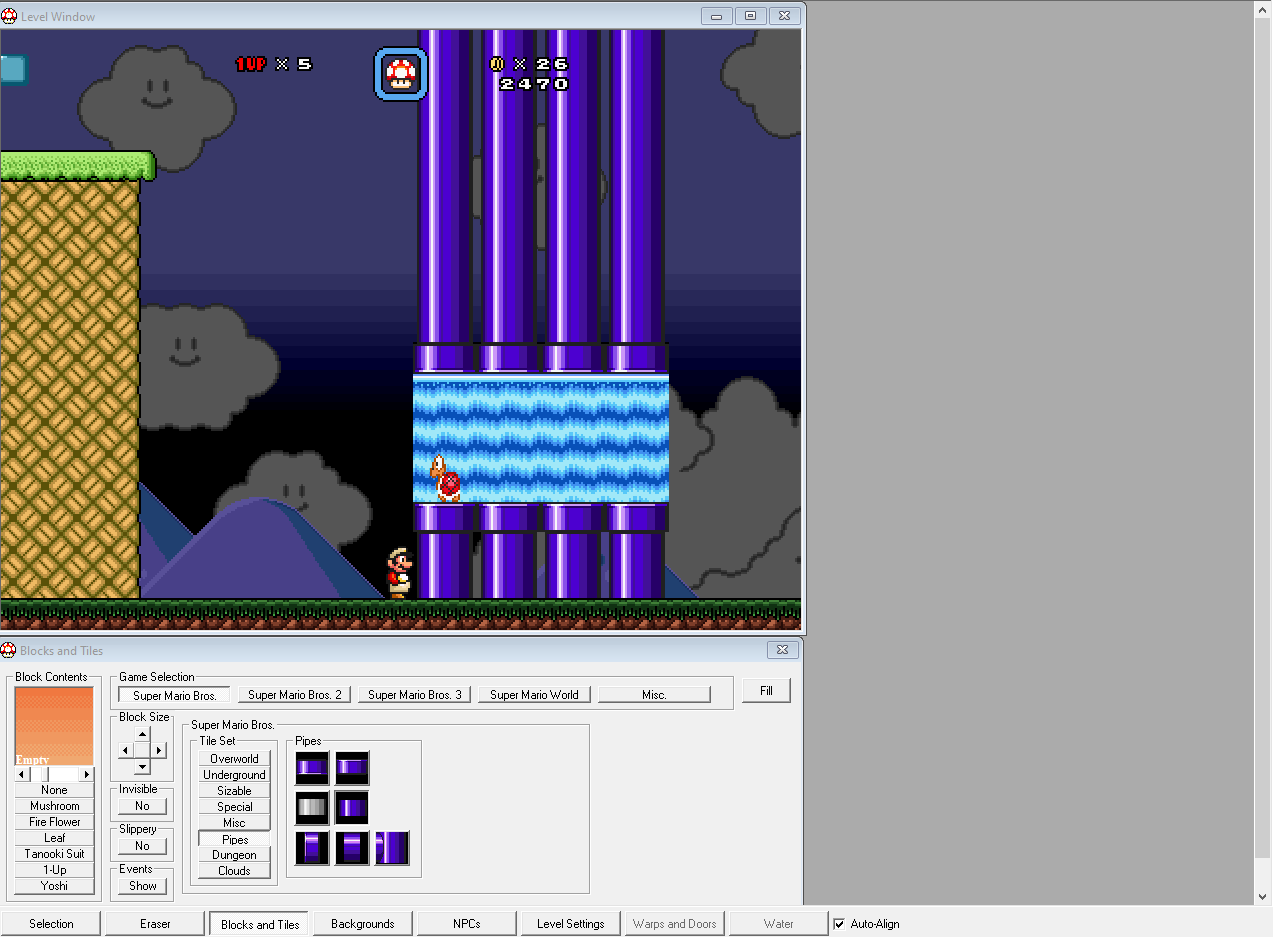Select Super Mario Bros. 3 game

tap(414, 695)
